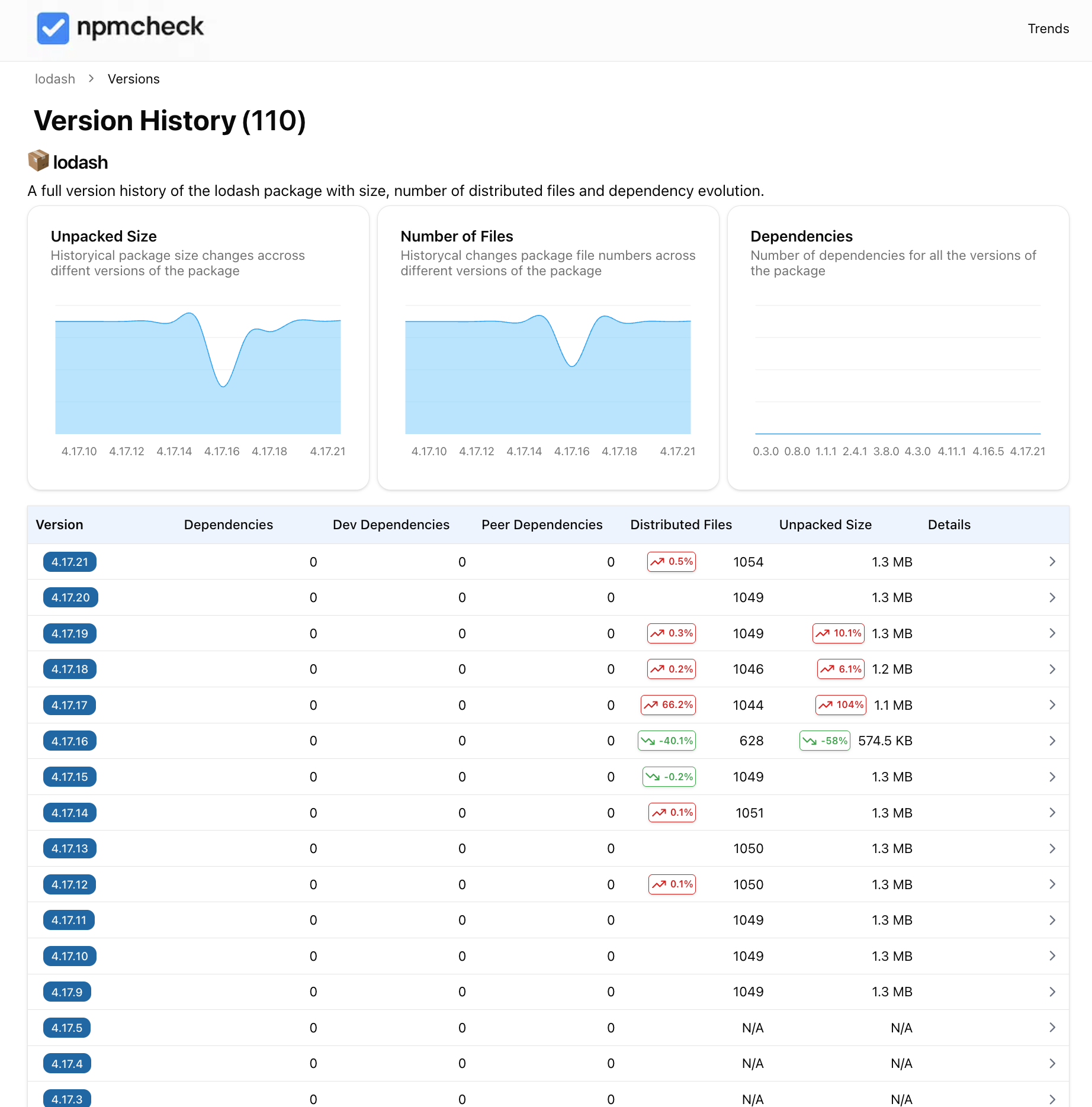Go to lodash breadcrumb link
Image resolution: width=1092 pixels, height=1107 pixels.
pos(55,79)
